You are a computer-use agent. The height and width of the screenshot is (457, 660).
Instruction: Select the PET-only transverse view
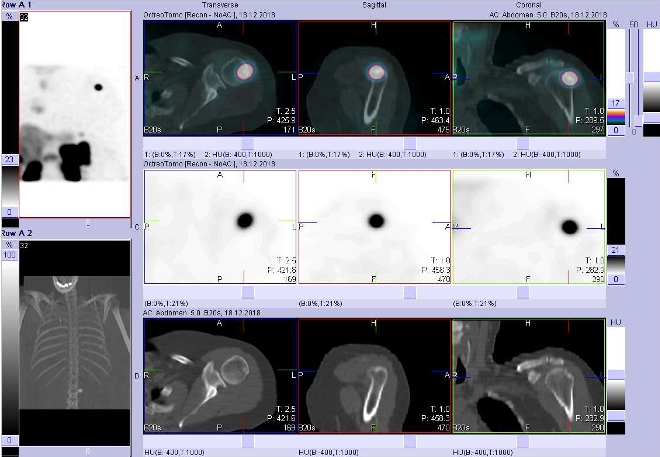(220, 226)
